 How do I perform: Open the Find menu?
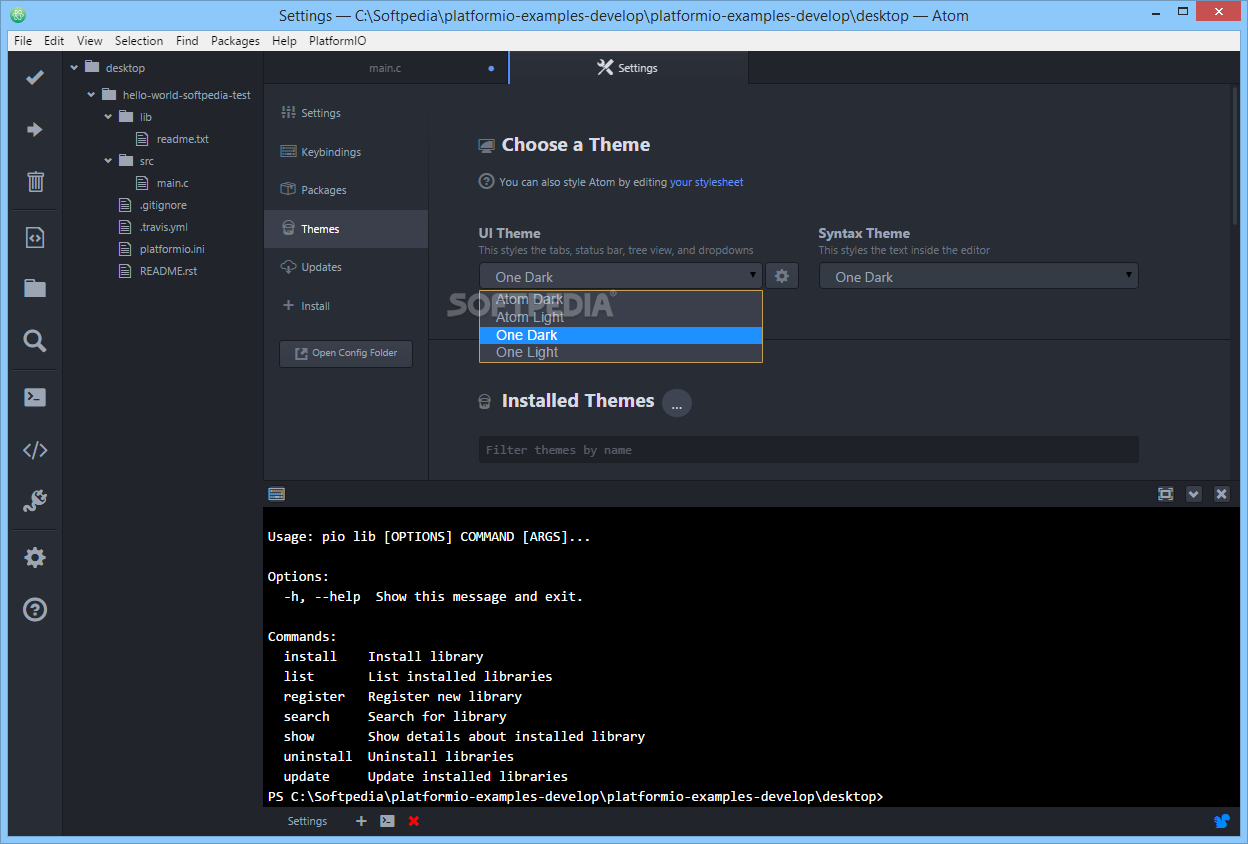point(187,41)
